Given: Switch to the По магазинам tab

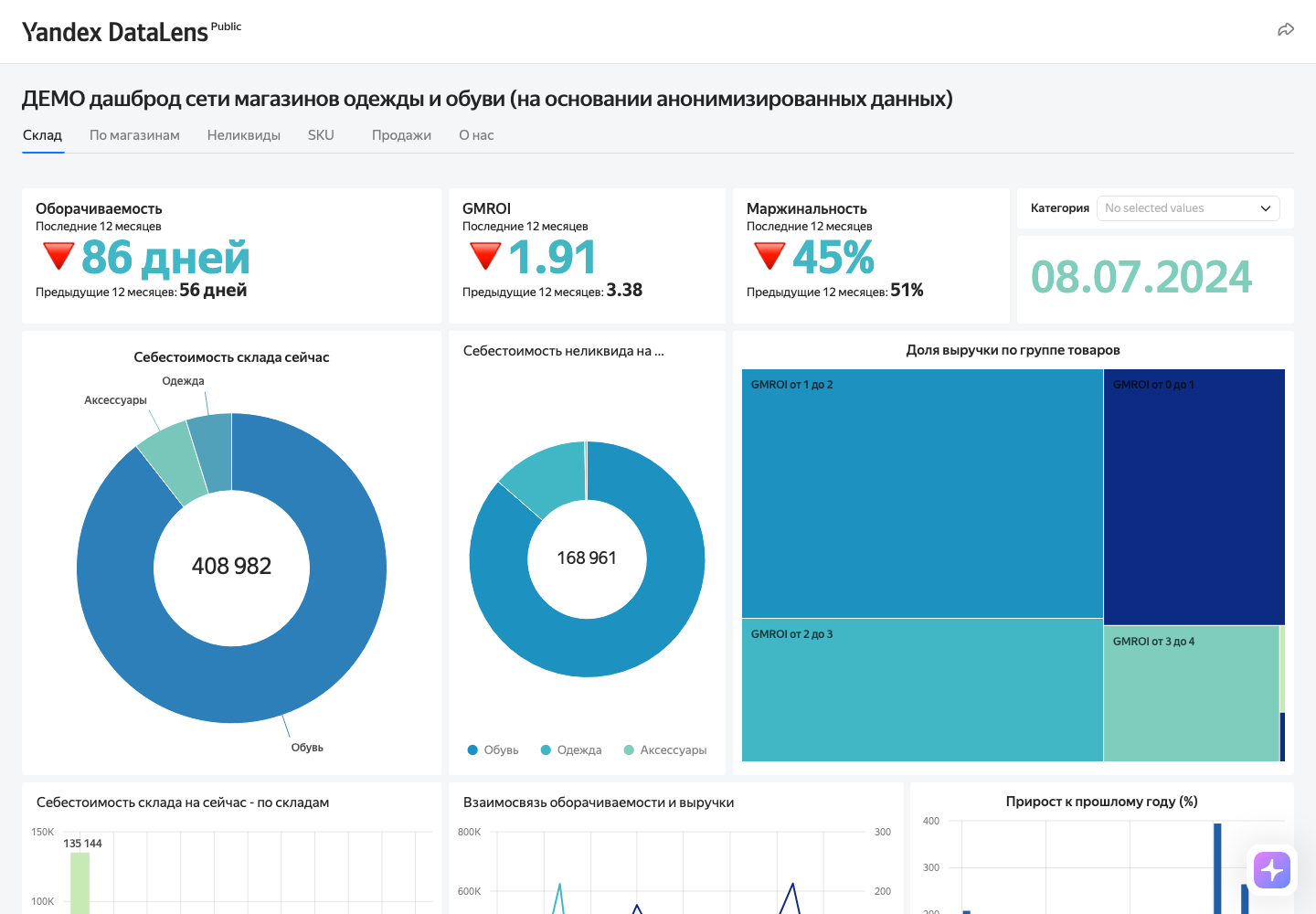Looking at the screenshot, I should tap(134, 135).
